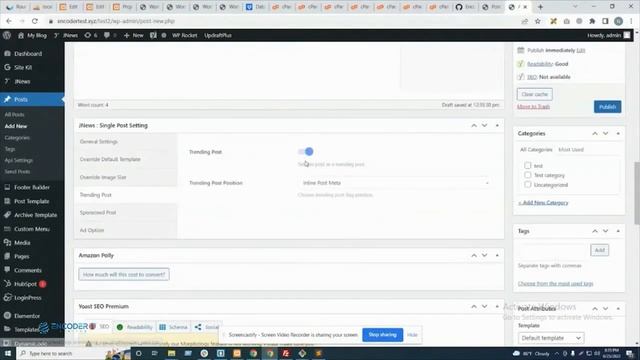
Task: Open My Blog site link
Action: point(32,36)
